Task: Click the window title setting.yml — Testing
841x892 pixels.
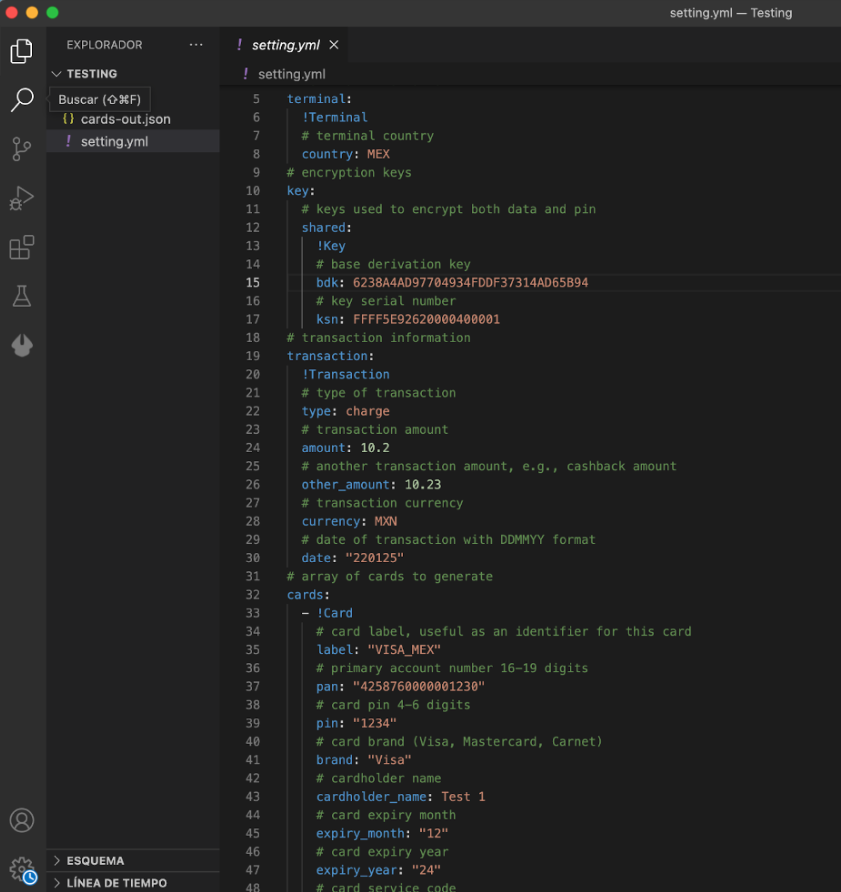Action: (731, 13)
